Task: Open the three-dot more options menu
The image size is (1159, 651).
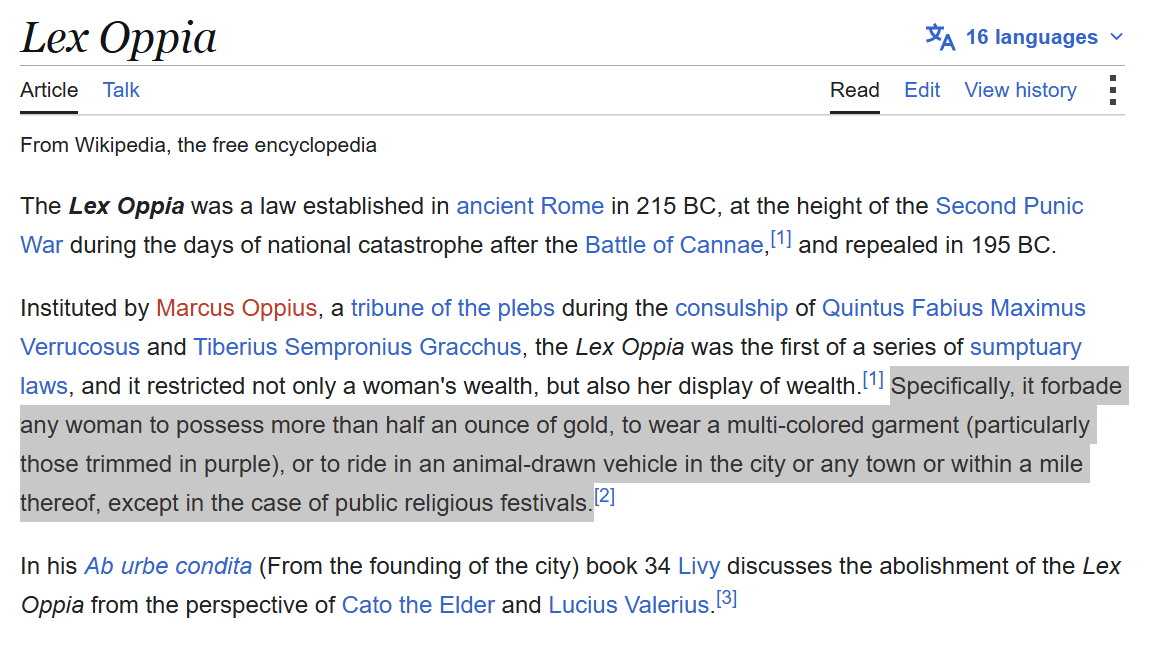Action: tap(1112, 90)
